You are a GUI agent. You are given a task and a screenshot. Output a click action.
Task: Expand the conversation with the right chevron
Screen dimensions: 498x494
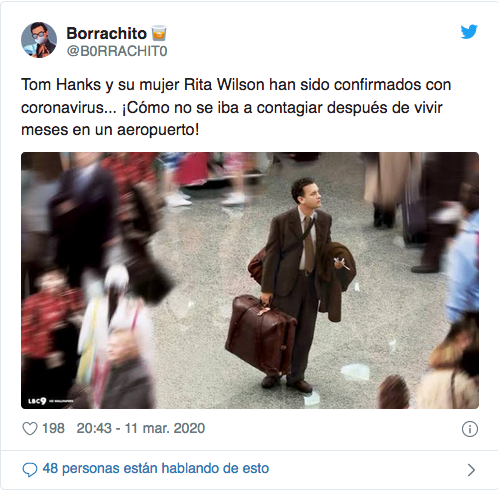[x=471, y=470]
